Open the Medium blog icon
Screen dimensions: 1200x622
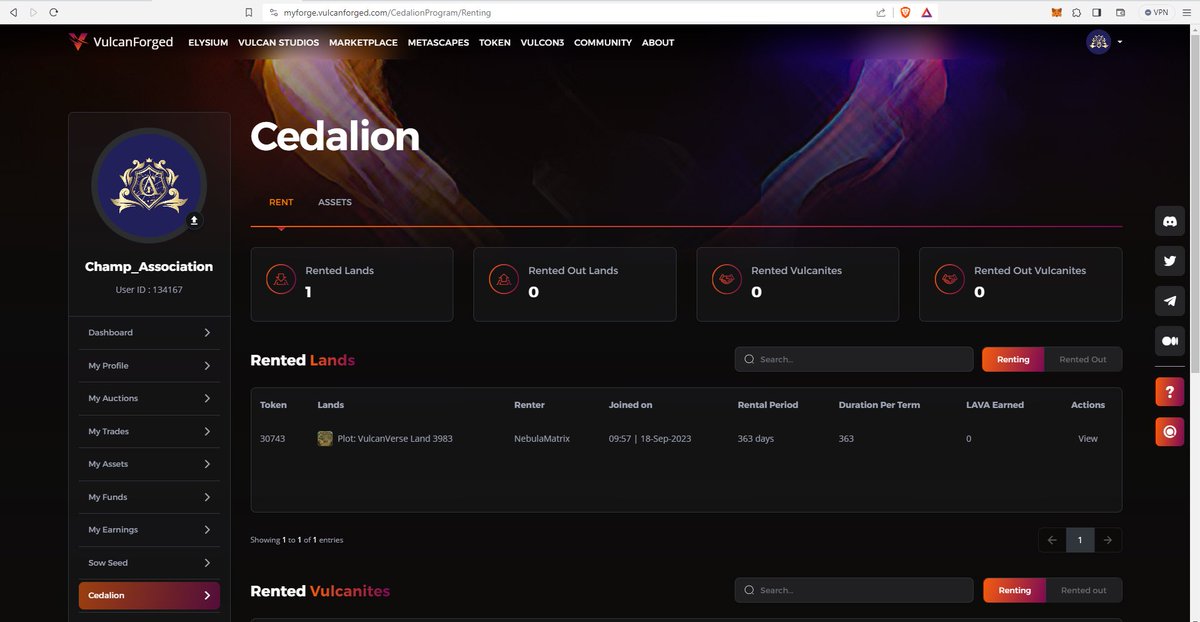(x=1169, y=340)
